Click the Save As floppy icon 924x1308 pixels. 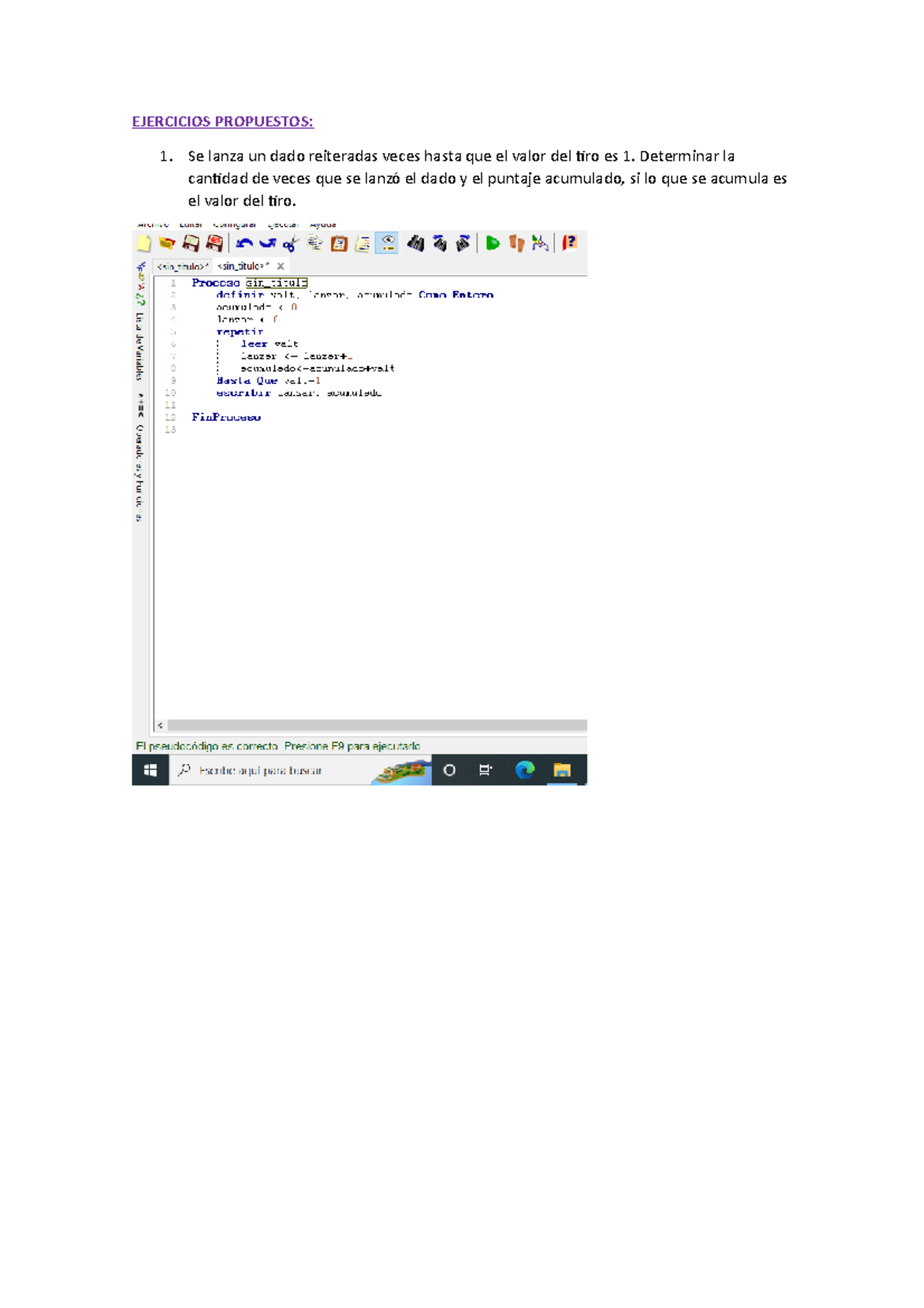(214, 244)
